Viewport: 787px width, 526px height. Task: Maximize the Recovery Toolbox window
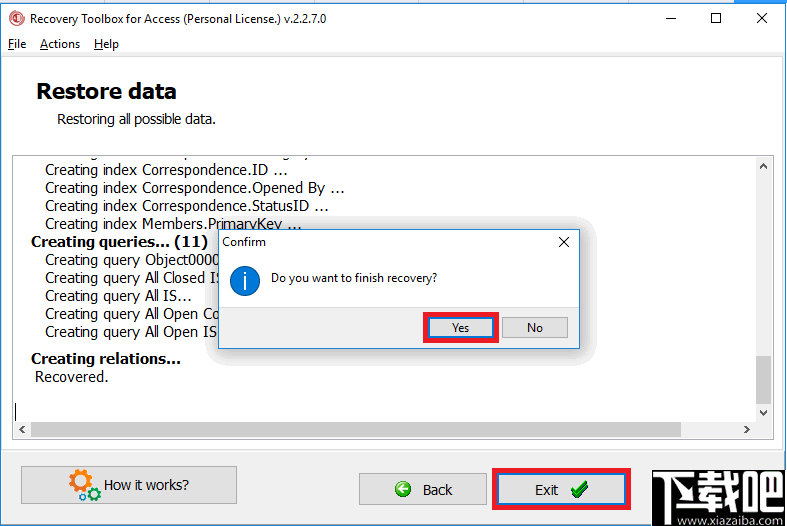coord(716,19)
